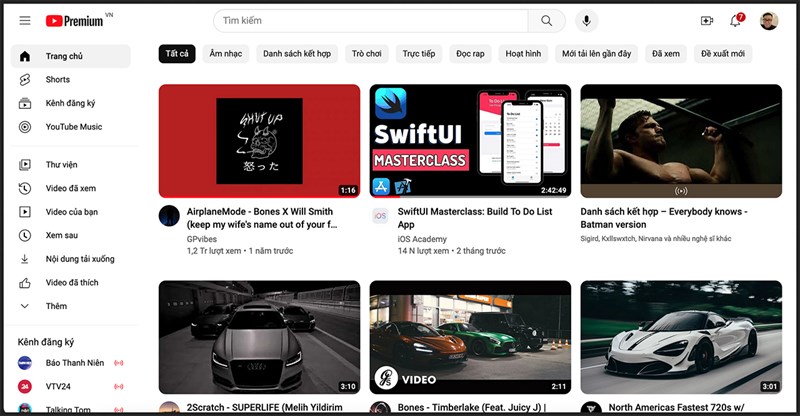Select the Đề xuất mới filter chip
Image resolution: width=800 pixels, height=416 pixels.
pos(722,54)
